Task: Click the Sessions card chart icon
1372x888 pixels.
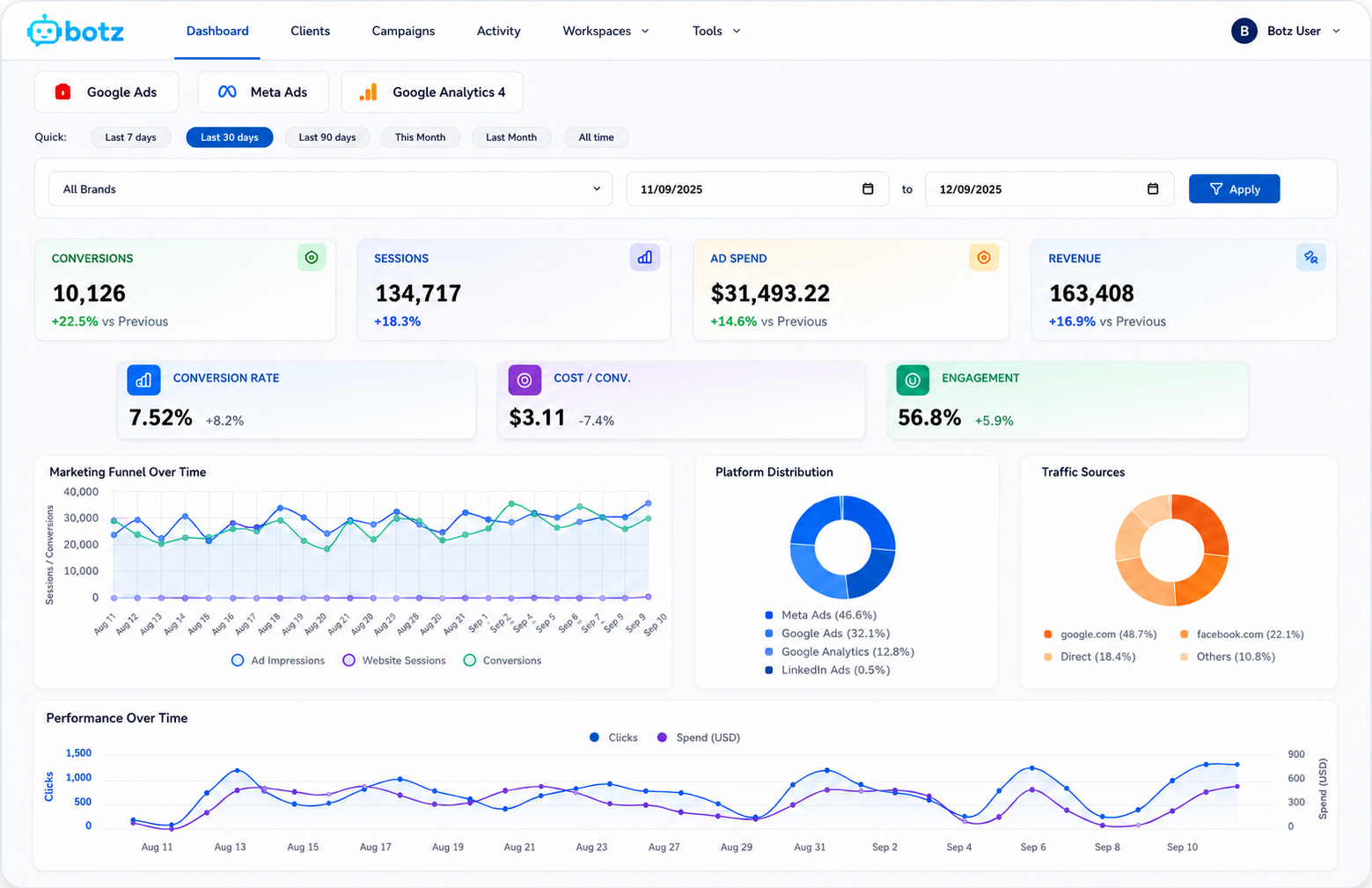Action: point(645,257)
